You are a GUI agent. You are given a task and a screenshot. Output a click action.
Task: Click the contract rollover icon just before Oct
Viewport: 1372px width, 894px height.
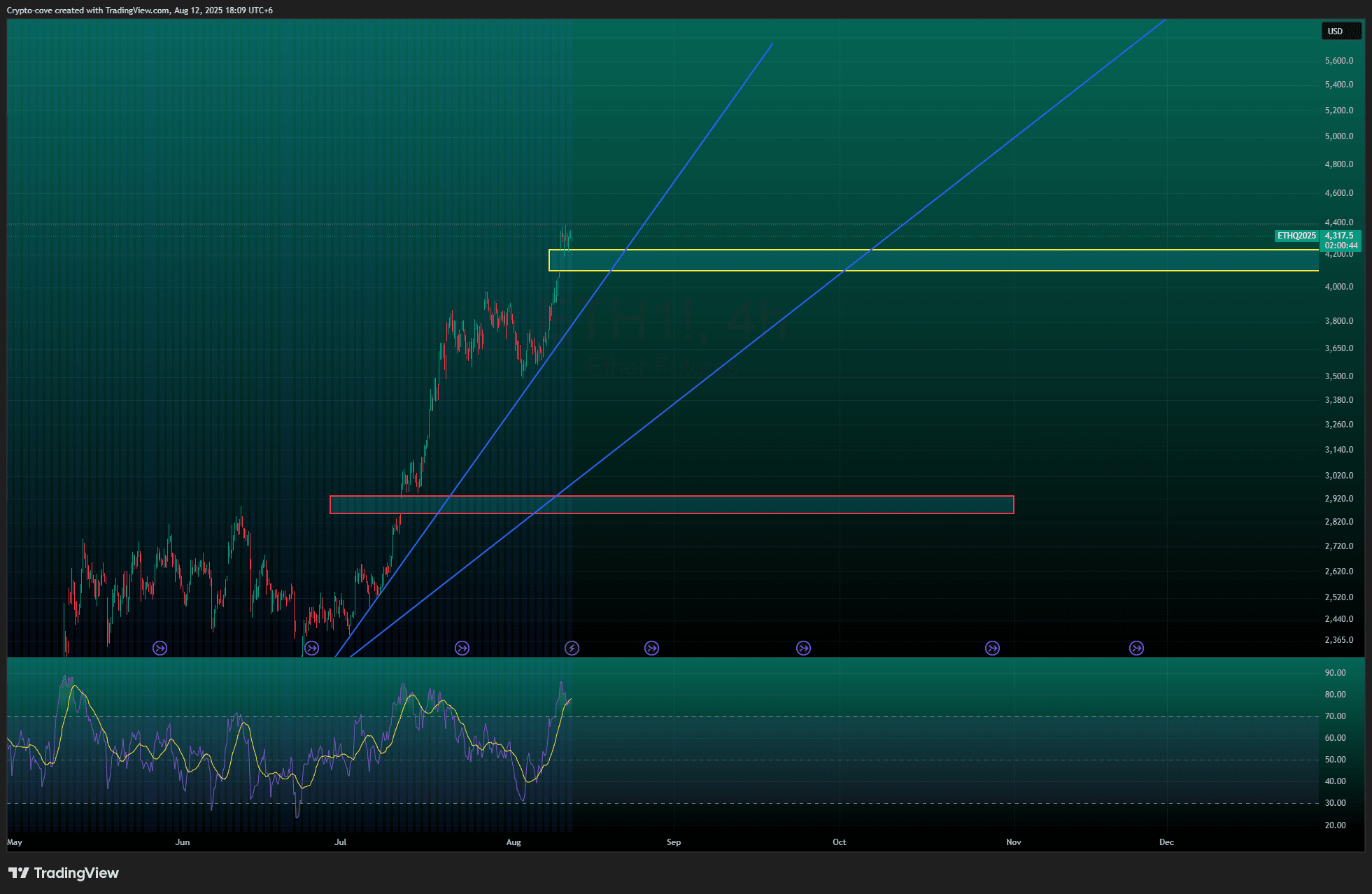803,648
